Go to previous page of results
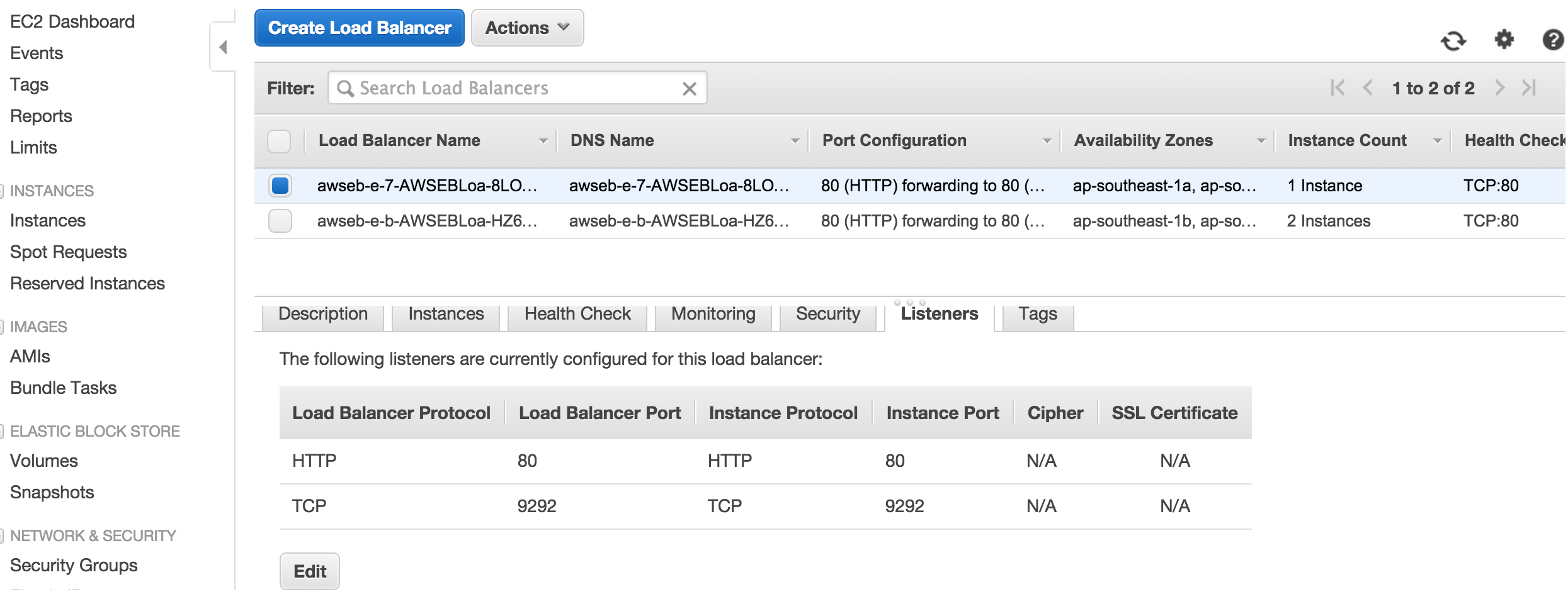Screen dimensions: 1568x599 coord(1368,88)
